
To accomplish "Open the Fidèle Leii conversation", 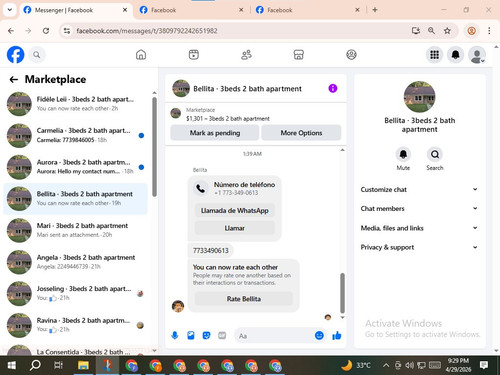I will (76, 104).
